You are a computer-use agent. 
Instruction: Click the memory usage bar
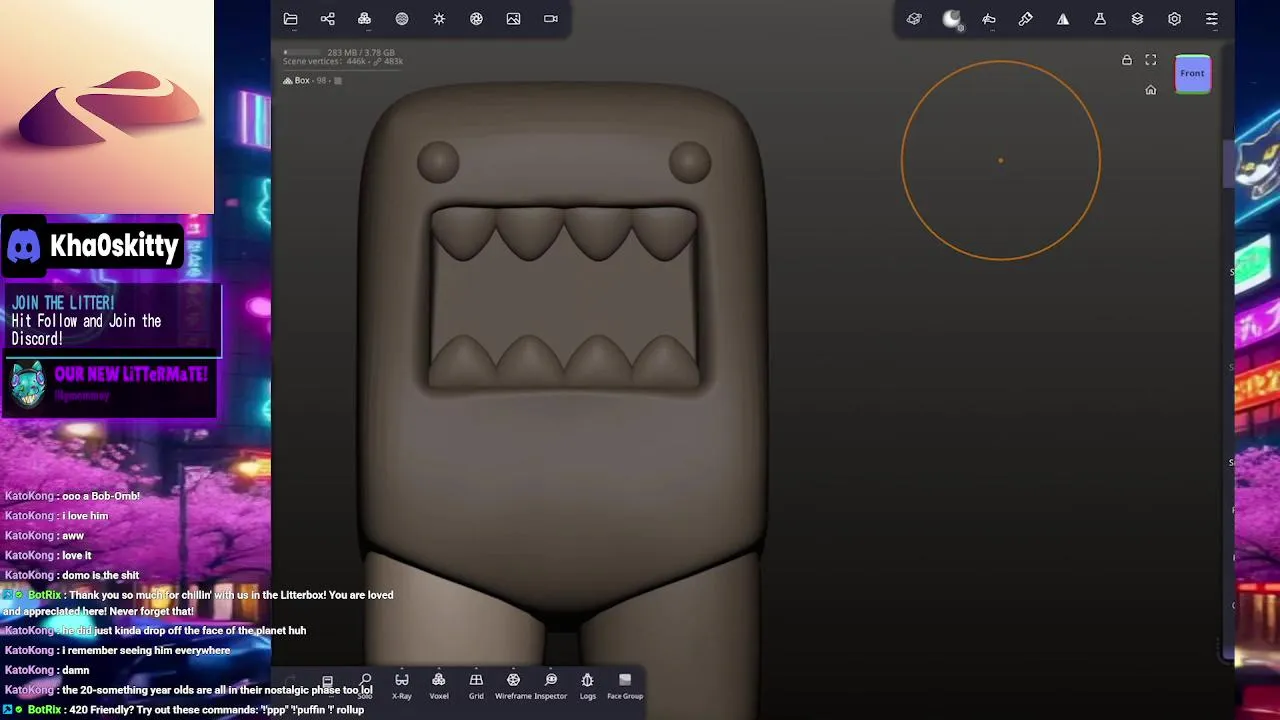[302, 52]
